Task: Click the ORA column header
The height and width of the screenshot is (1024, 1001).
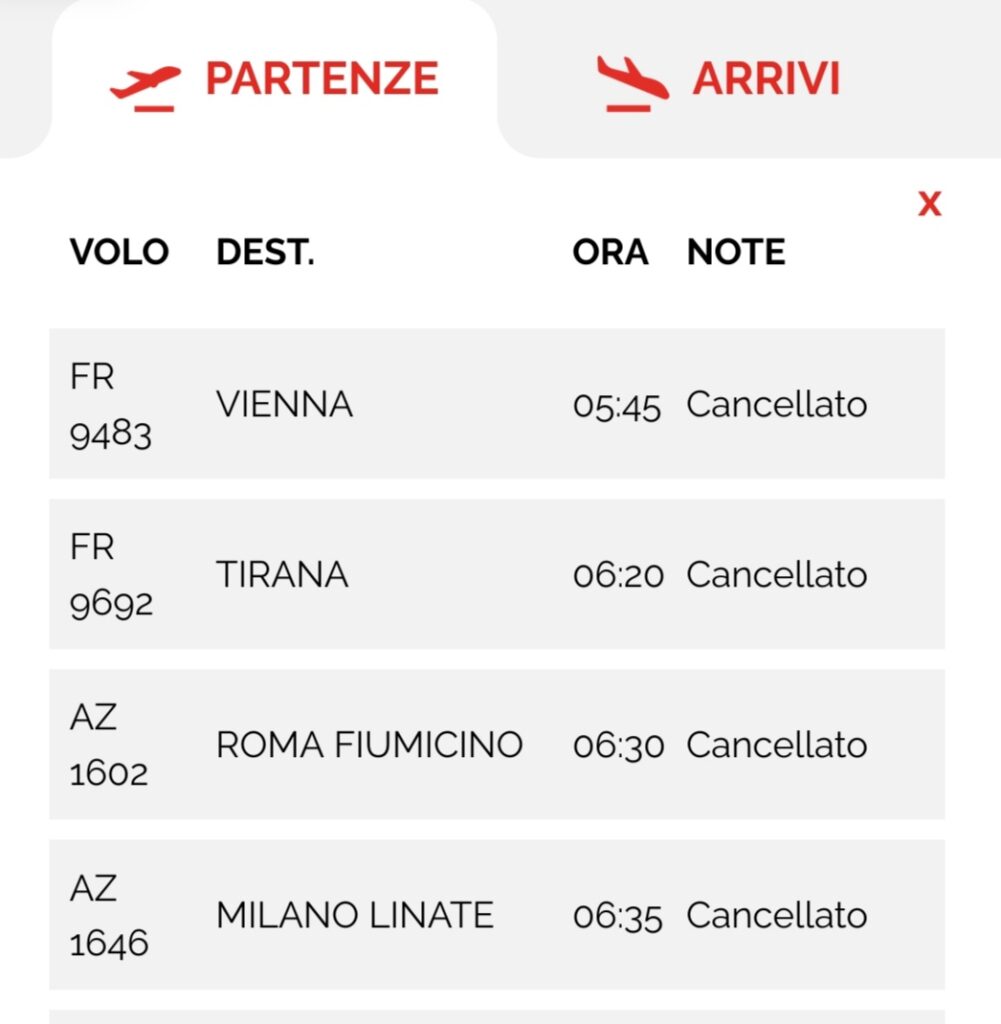Action: click(611, 252)
